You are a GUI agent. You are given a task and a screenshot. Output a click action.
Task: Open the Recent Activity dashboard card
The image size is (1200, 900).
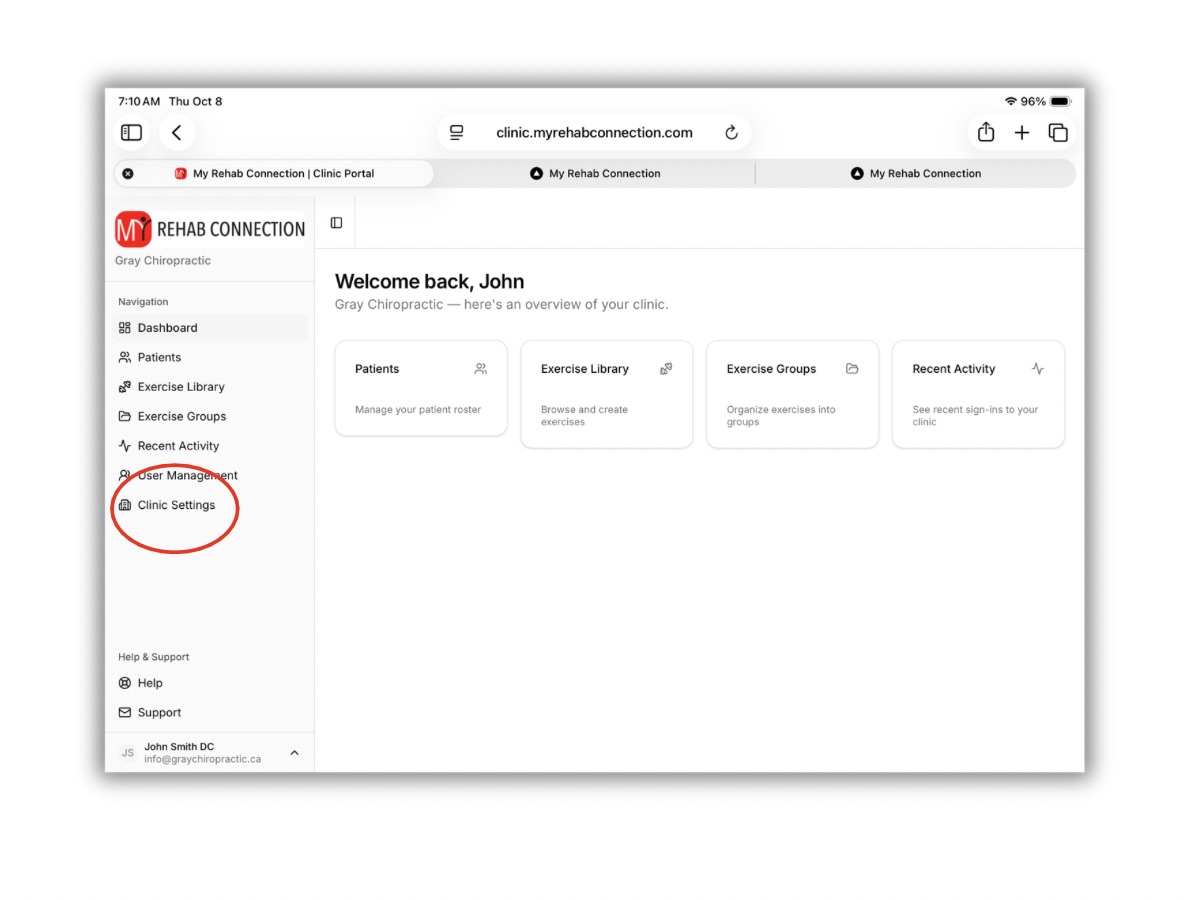(978, 394)
